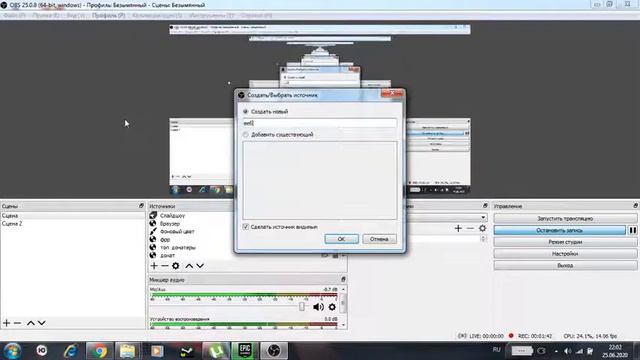Toggle 'Сделать источник видимым' checkbox

246,227
